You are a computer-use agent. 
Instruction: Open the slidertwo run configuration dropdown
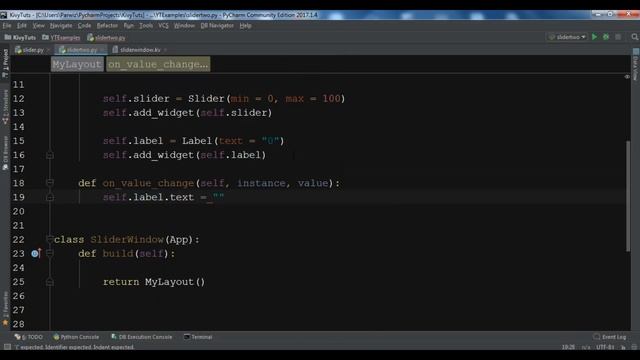pos(567,37)
